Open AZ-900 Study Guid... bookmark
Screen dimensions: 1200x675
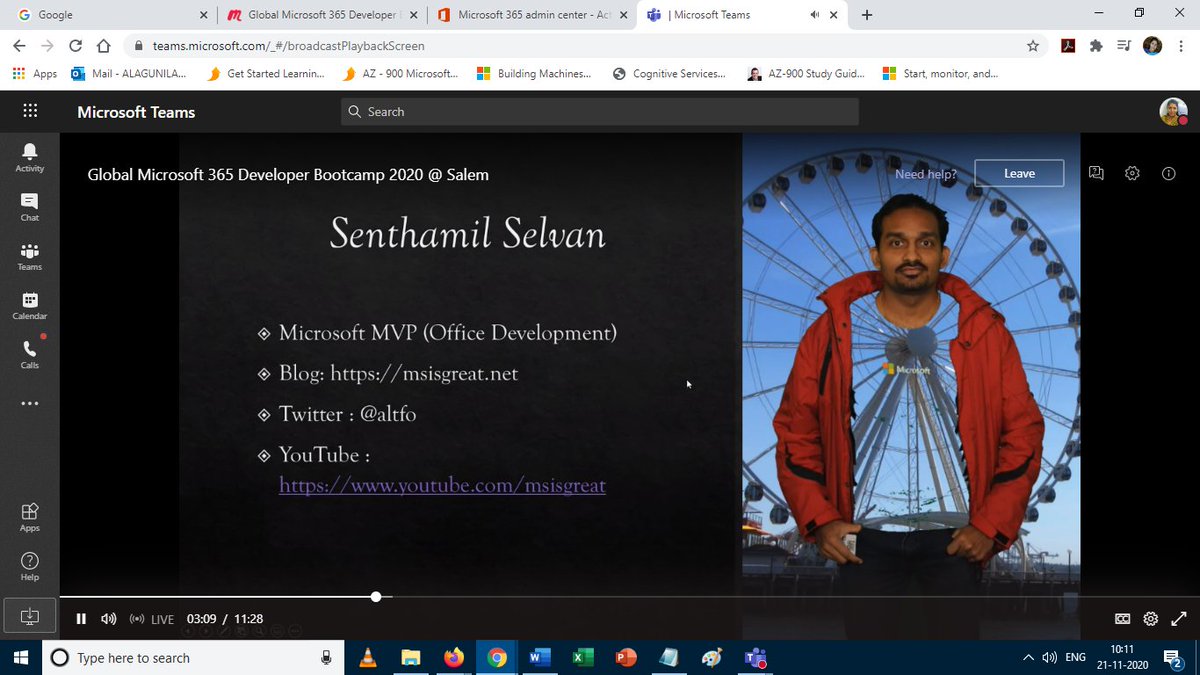(805, 73)
